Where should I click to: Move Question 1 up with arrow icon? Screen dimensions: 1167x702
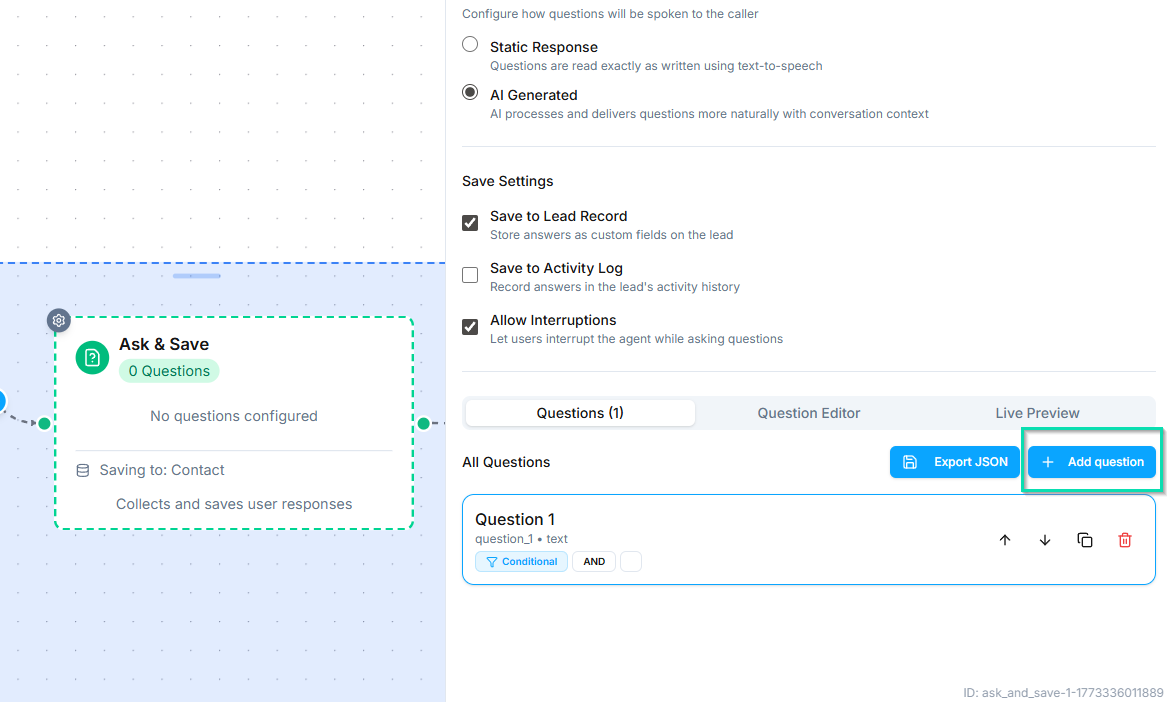(1005, 540)
